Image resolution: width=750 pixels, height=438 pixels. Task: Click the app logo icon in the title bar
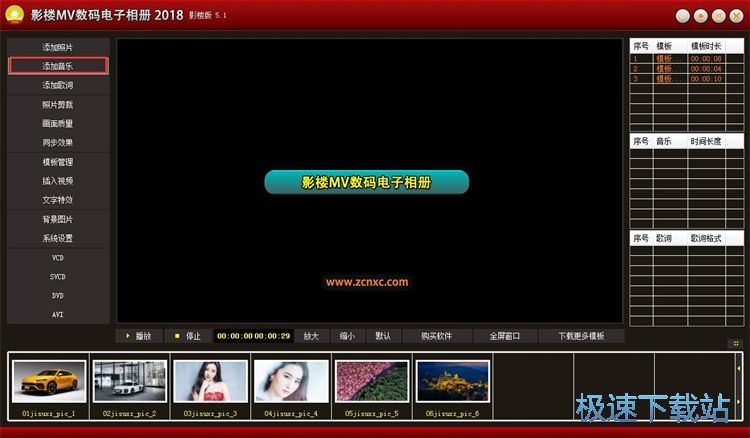coord(15,15)
